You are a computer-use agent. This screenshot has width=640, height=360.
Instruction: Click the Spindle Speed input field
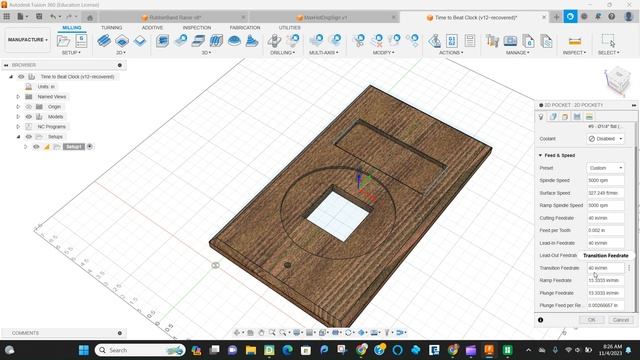coord(605,180)
